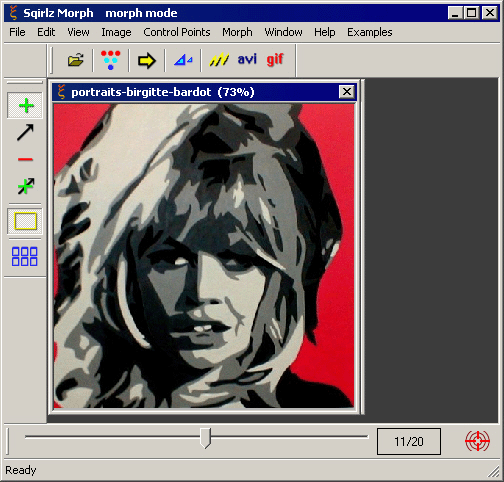Click the colored dots control points icon
The width and height of the screenshot is (504, 482).
click(x=111, y=60)
